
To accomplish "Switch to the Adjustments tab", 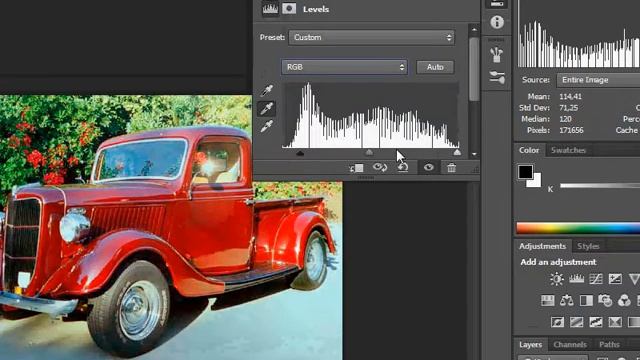I will point(542,246).
